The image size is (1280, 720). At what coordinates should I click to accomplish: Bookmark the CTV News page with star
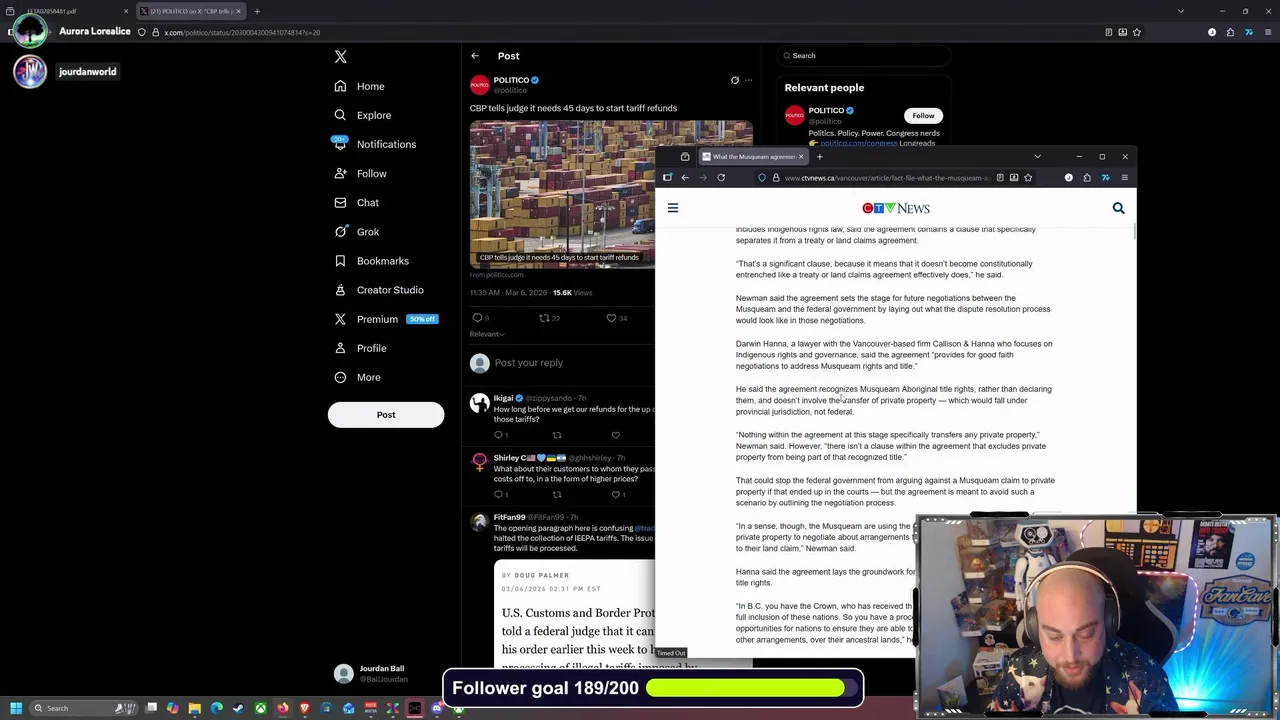coord(1028,178)
